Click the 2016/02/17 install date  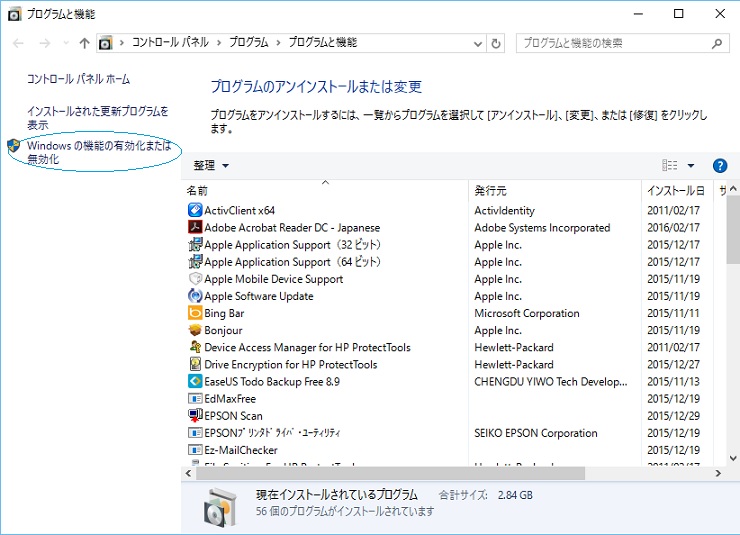673,228
